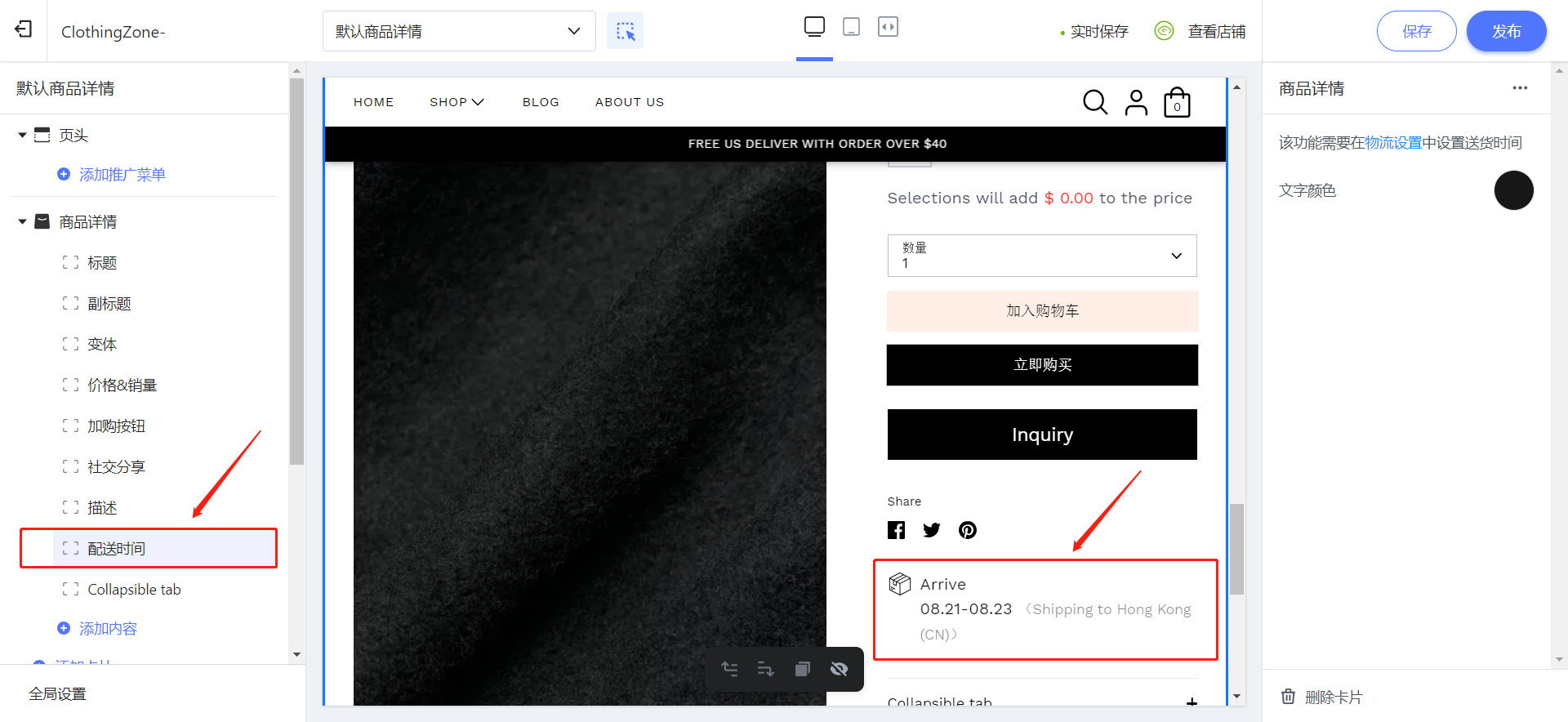Click the 加入购物车 button

tap(1042, 310)
